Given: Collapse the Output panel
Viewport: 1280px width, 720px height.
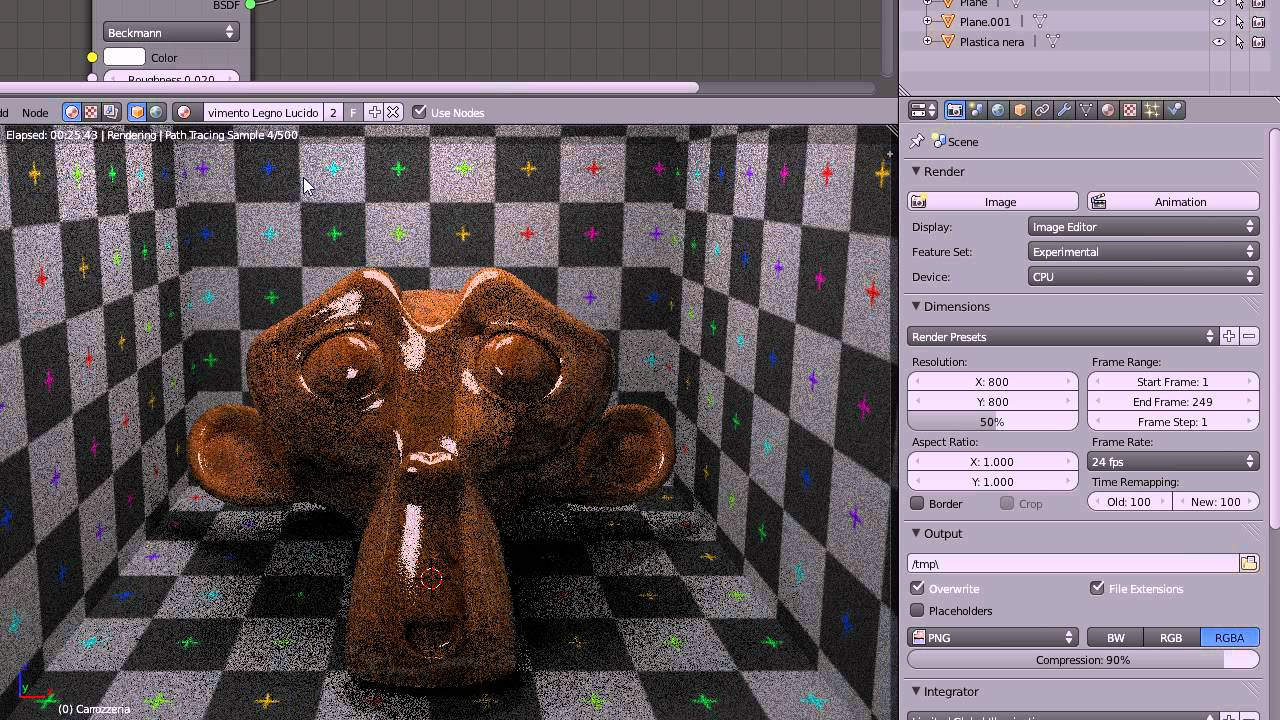Looking at the screenshot, I should point(916,533).
